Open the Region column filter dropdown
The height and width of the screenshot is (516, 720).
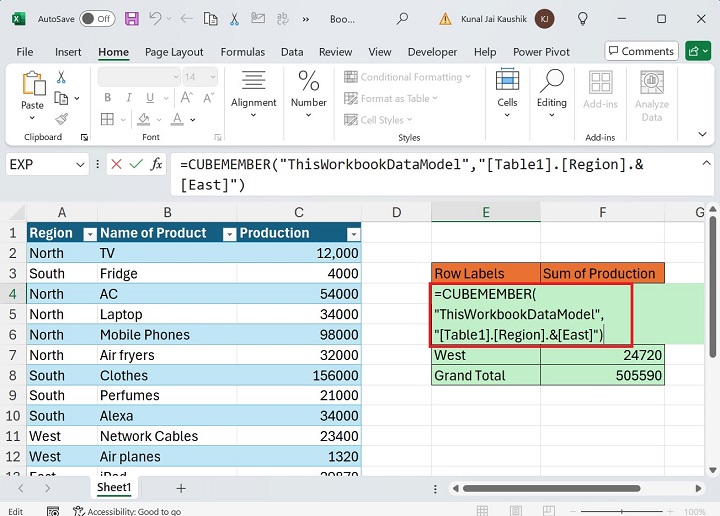click(89, 233)
